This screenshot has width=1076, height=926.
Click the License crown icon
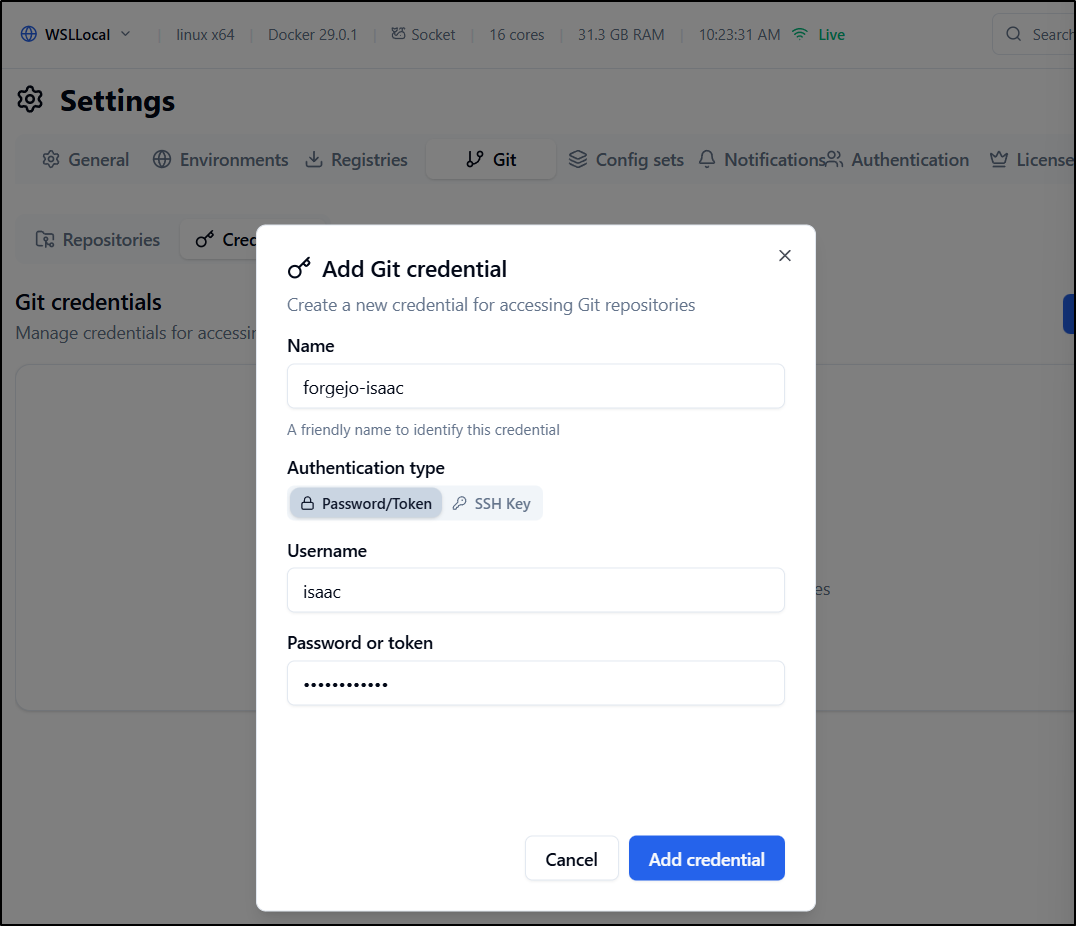[x=998, y=160]
